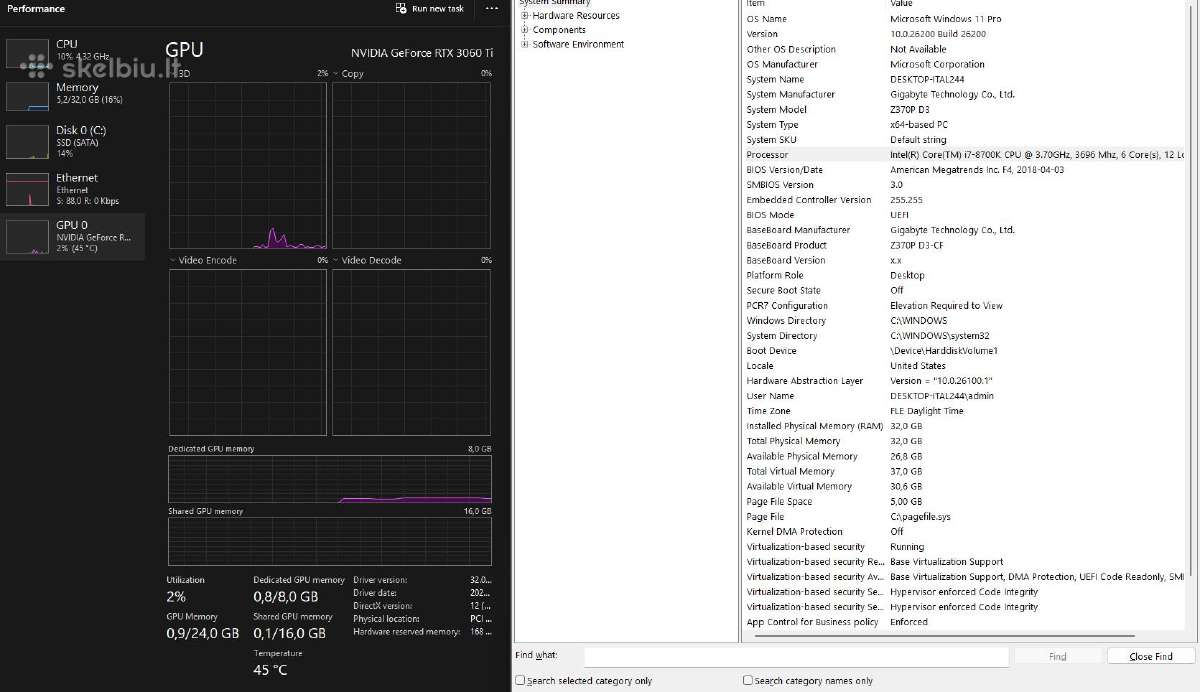Viewport: 1200px width, 692px height.
Task: Expand the Components plus box
Action: pyautogui.click(x=525, y=30)
